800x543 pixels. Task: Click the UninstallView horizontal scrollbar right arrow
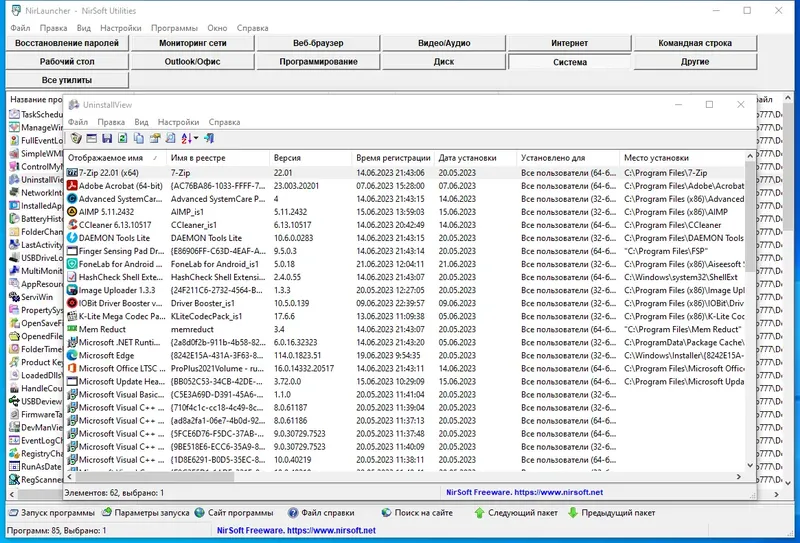pos(739,477)
